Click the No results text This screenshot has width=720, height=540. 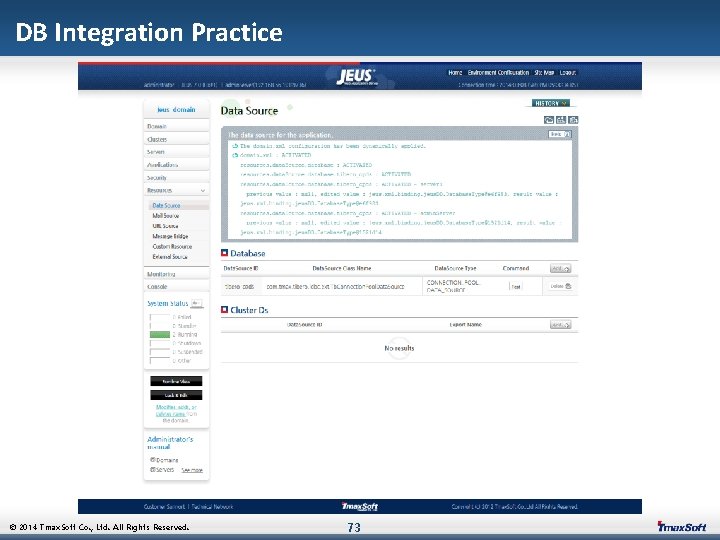point(399,348)
